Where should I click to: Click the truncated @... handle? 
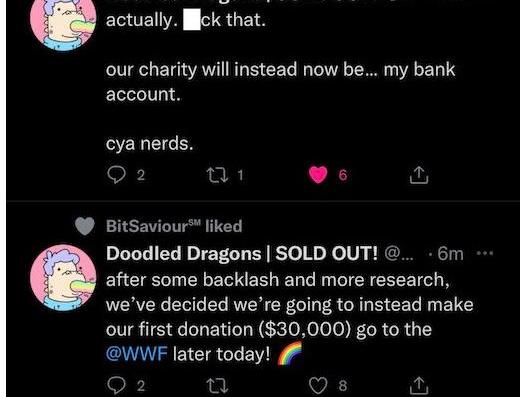pos(399,254)
